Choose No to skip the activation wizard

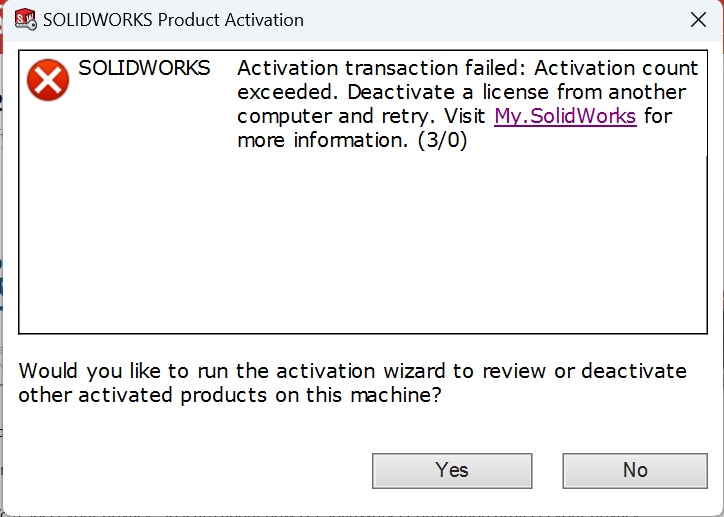[x=635, y=470]
